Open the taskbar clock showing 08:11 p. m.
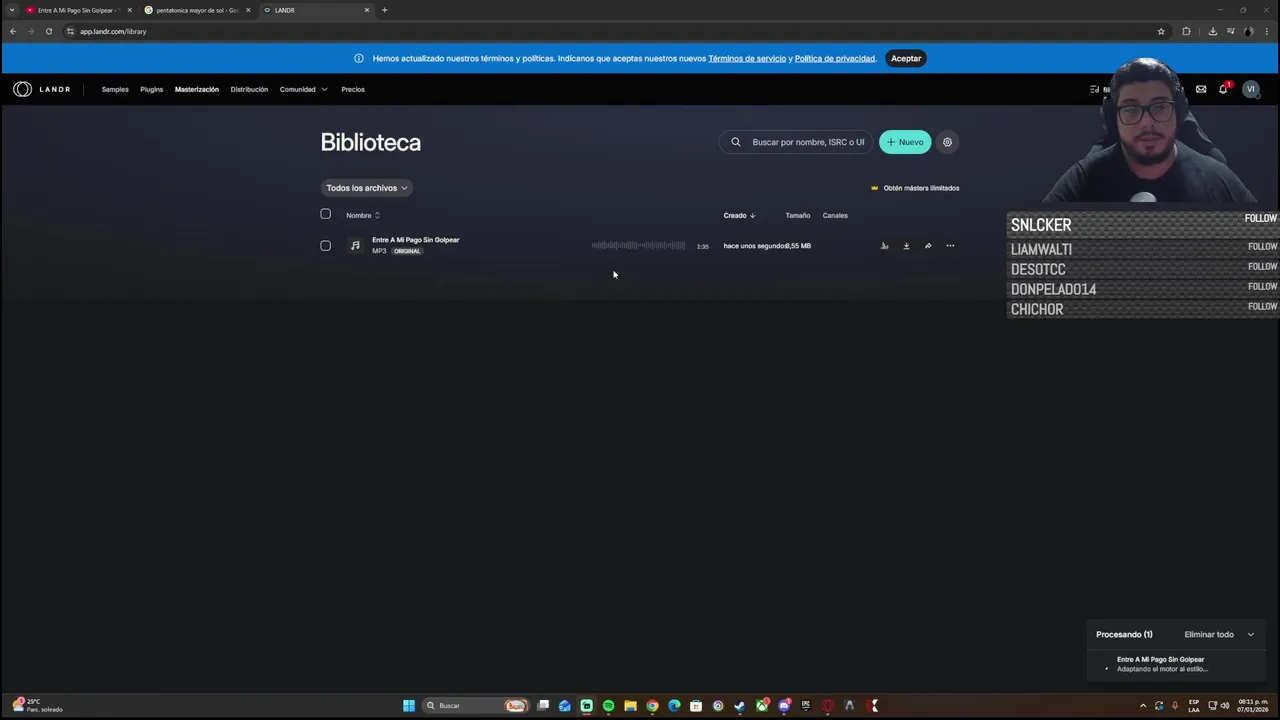This screenshot has width=1280, height=720. [x=1253, y=706]
